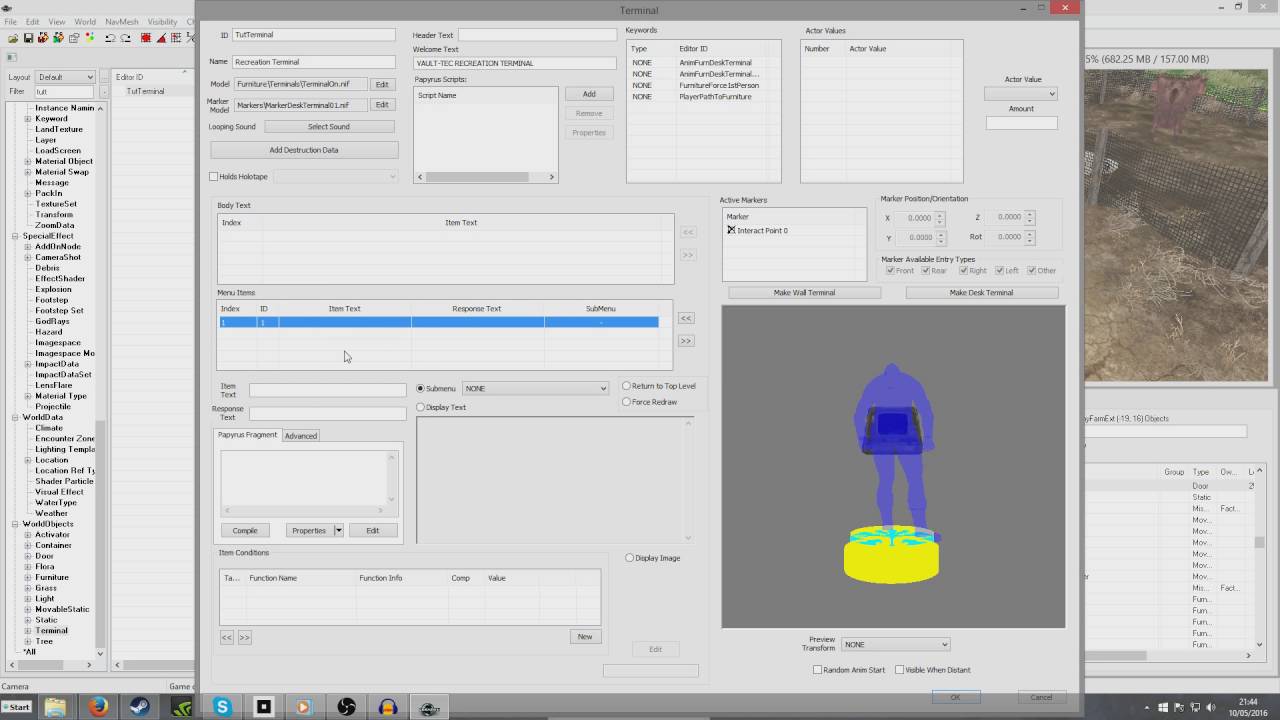Viewport: 1280px width, 720px height.
Task: Open the Submenu NONE dropdown
Action: (x=535, y=388)
